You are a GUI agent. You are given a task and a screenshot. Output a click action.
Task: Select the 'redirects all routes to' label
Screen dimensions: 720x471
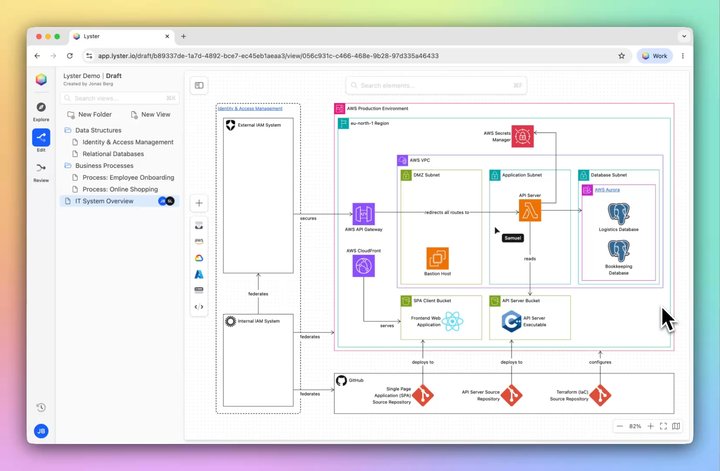(447, 213)
